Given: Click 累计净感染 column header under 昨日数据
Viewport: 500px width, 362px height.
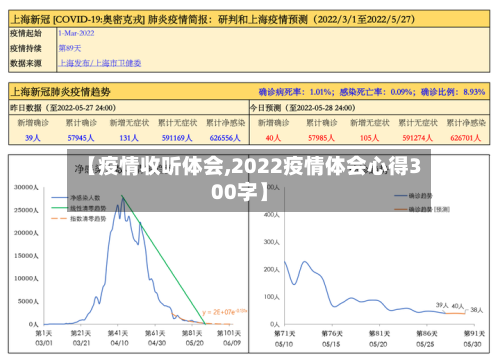Looking at the screenshot, I should click(226, 123).
